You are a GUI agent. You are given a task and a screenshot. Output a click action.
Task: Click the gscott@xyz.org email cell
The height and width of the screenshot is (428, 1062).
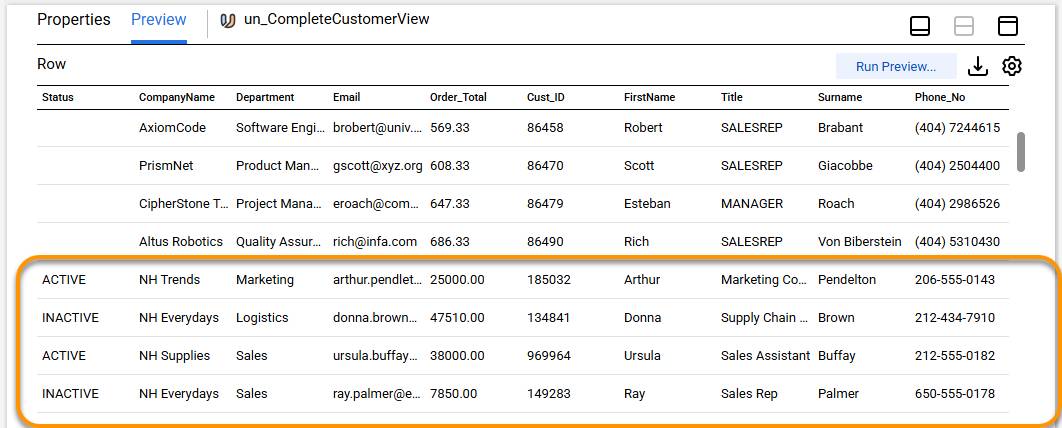[377, 166]
